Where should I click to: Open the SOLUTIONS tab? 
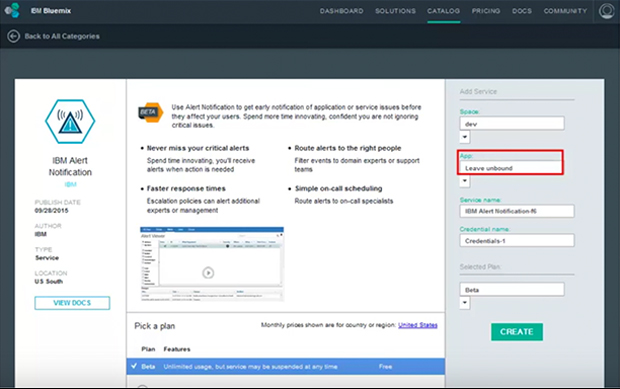[395, 11]
